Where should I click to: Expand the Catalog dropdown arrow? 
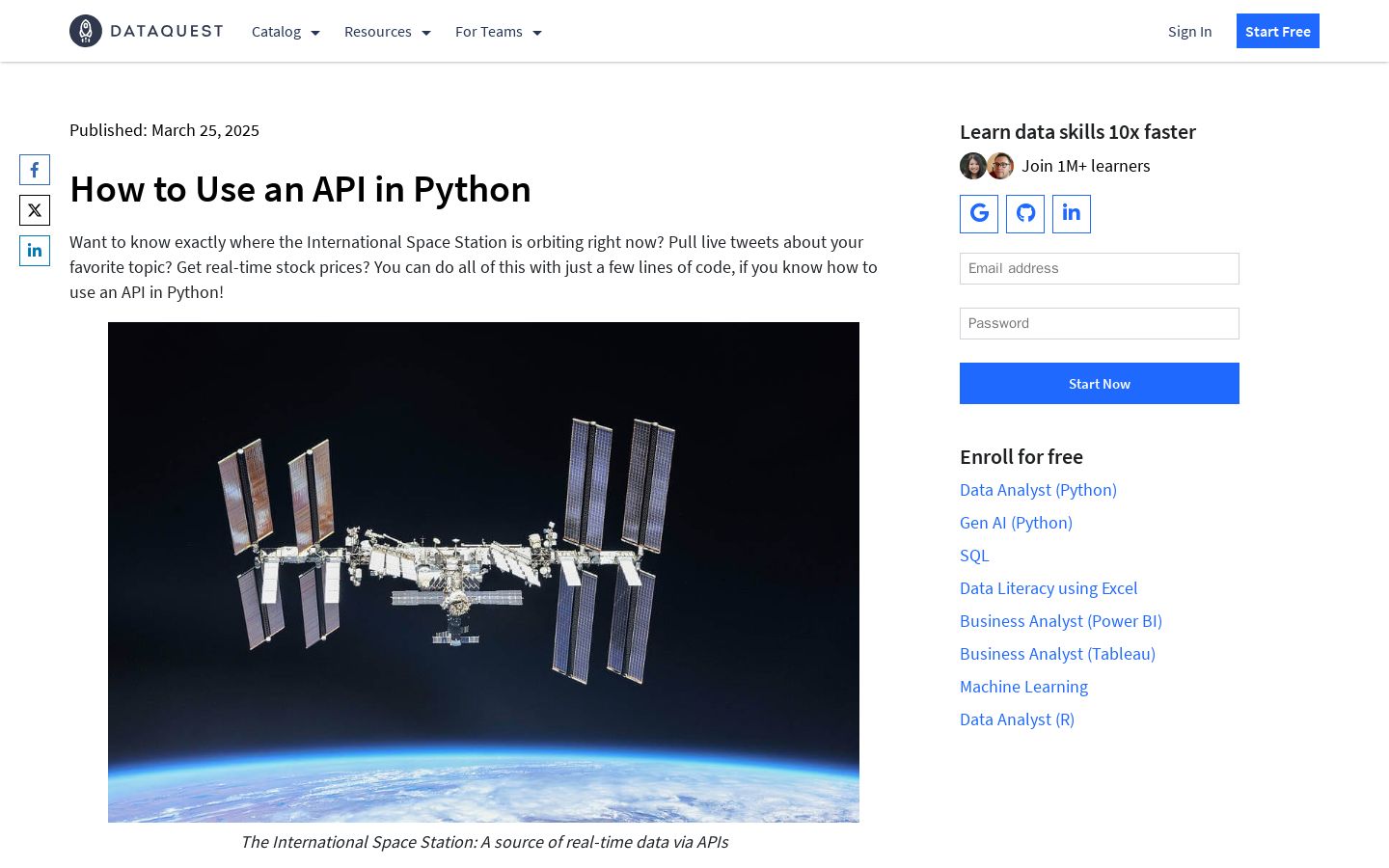click(314, 33)
